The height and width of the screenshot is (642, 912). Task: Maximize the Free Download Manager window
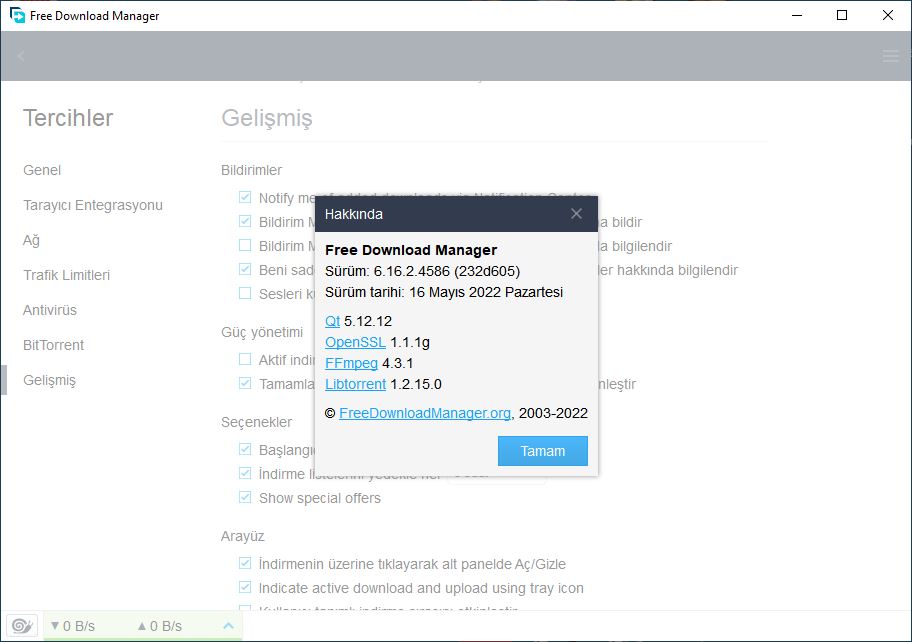(x=842, y=15)
